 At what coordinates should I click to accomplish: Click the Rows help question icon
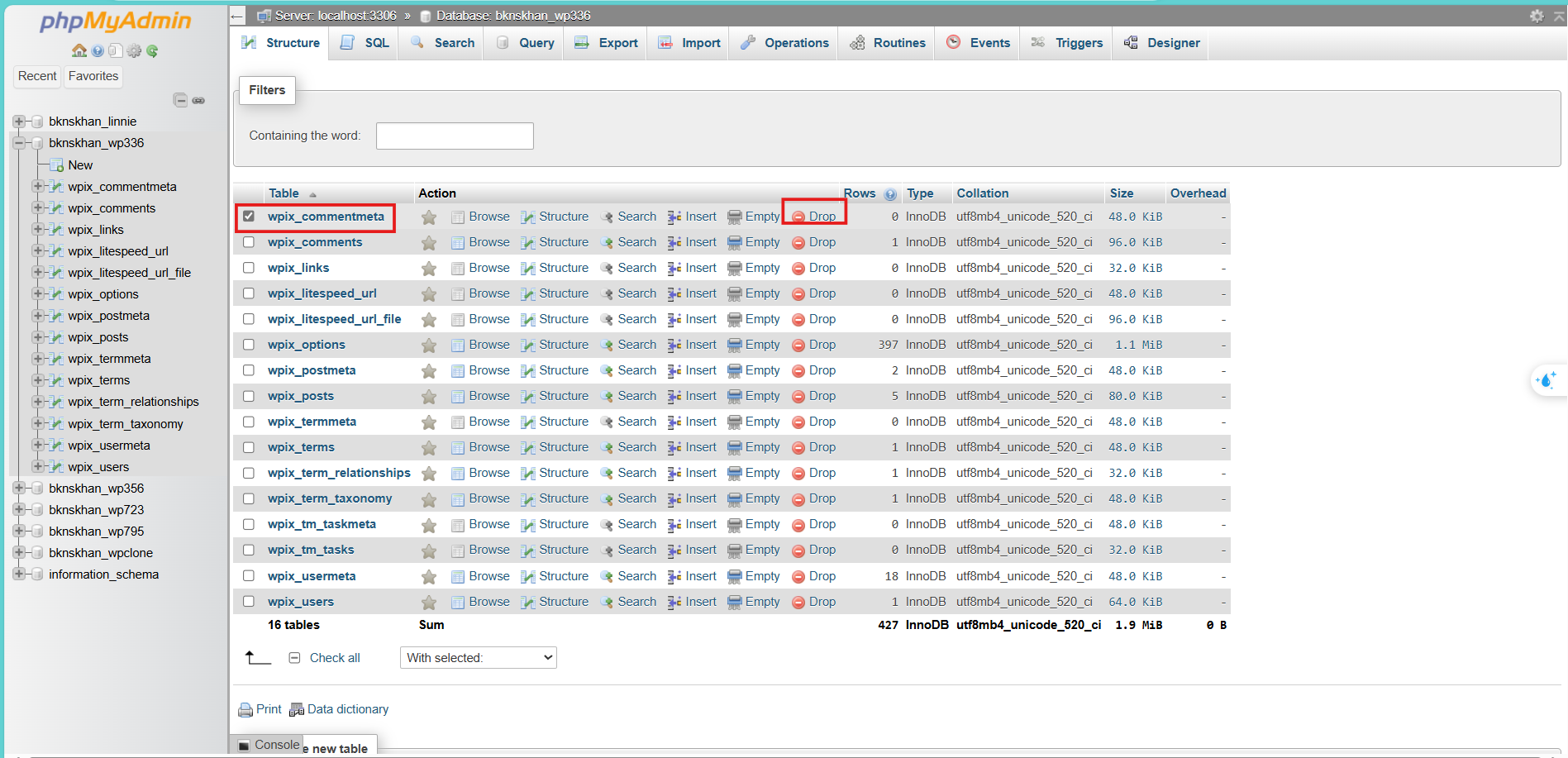[889, 194]
